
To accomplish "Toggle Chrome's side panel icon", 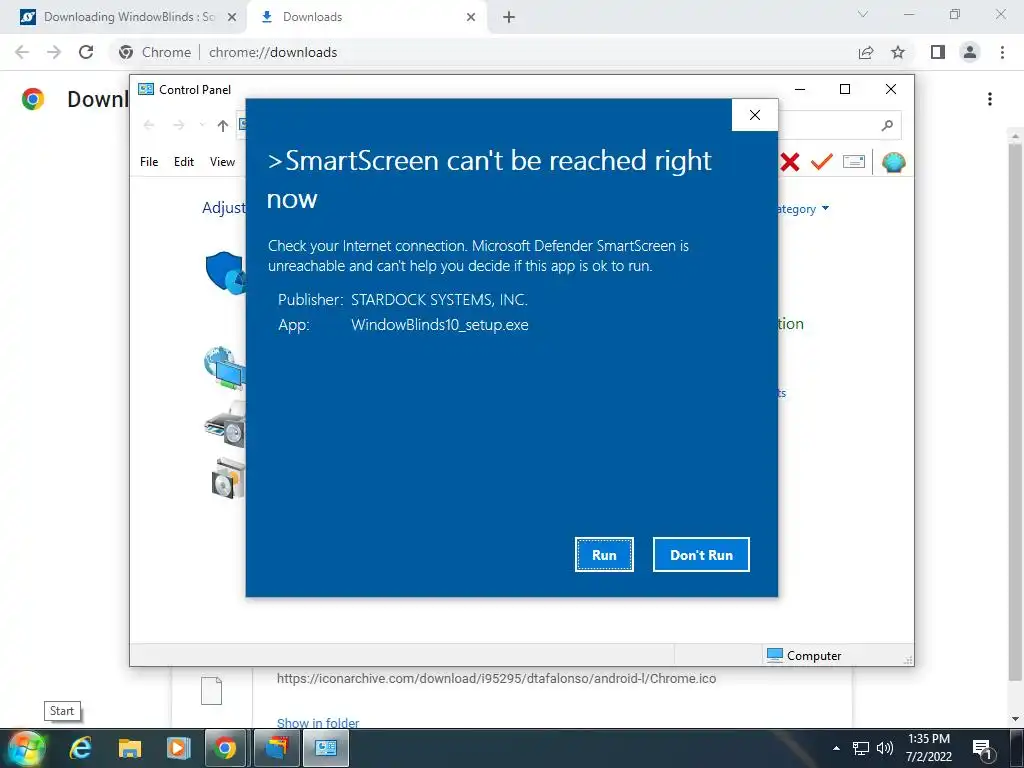I will click(938, 52).
